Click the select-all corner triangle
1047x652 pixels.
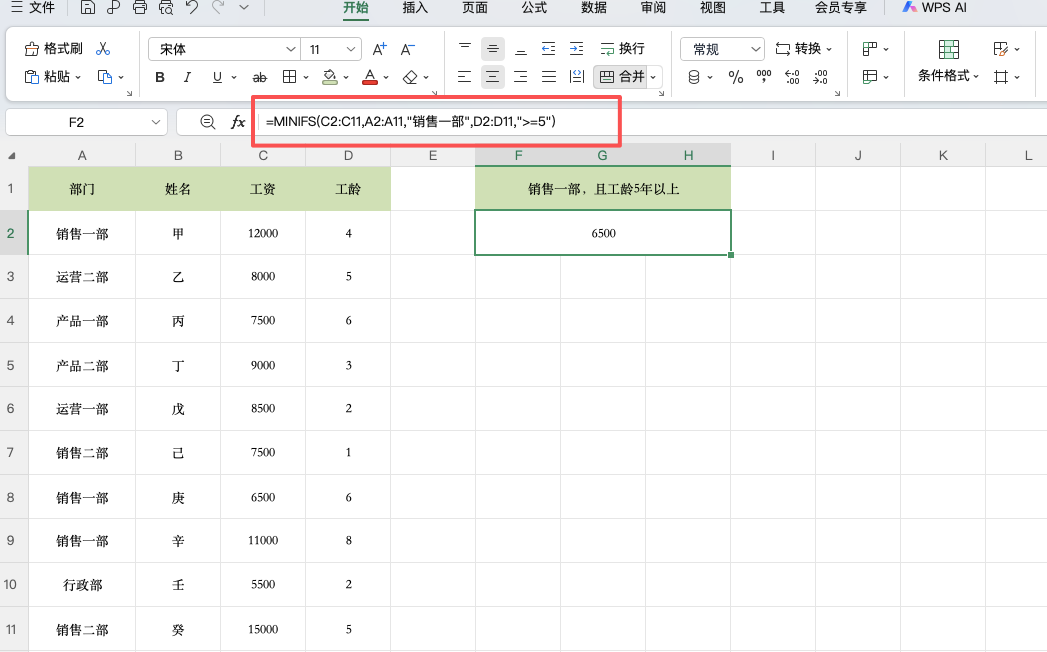[x=11, y=156]
